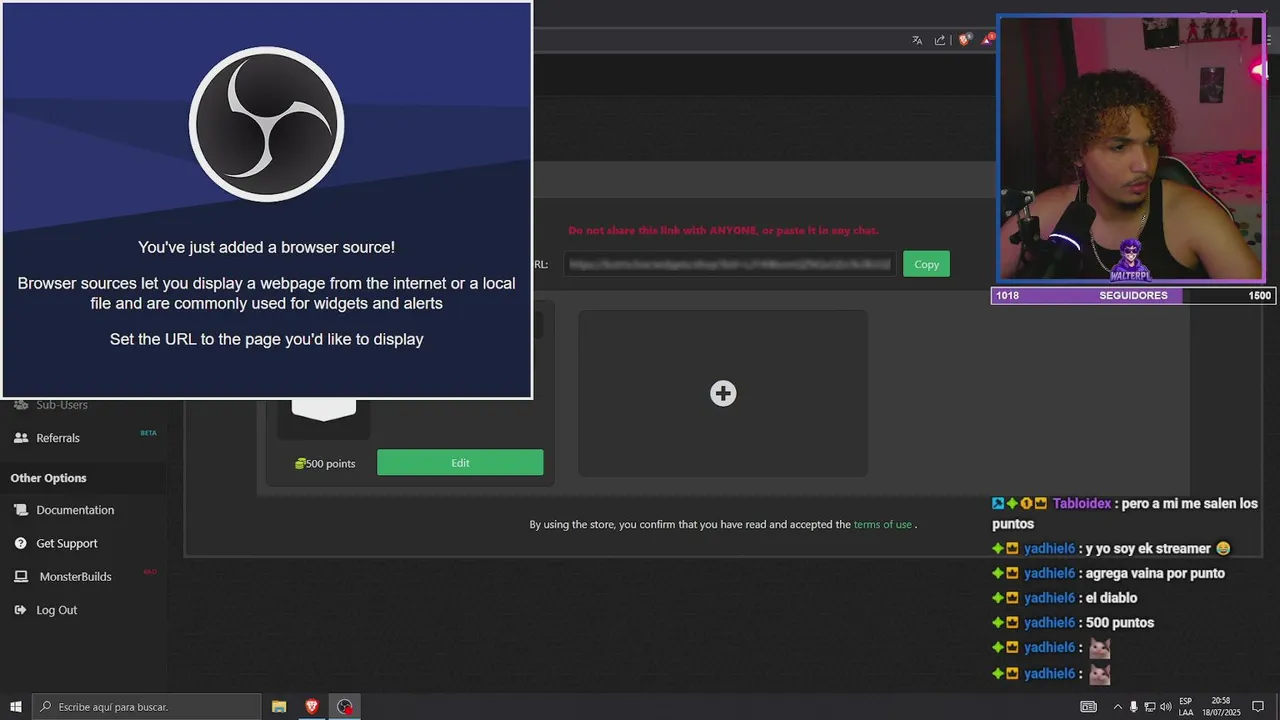Click the green points stack icon by 500 points
This screenshot has height=720, width=1280.
(299, 463)
